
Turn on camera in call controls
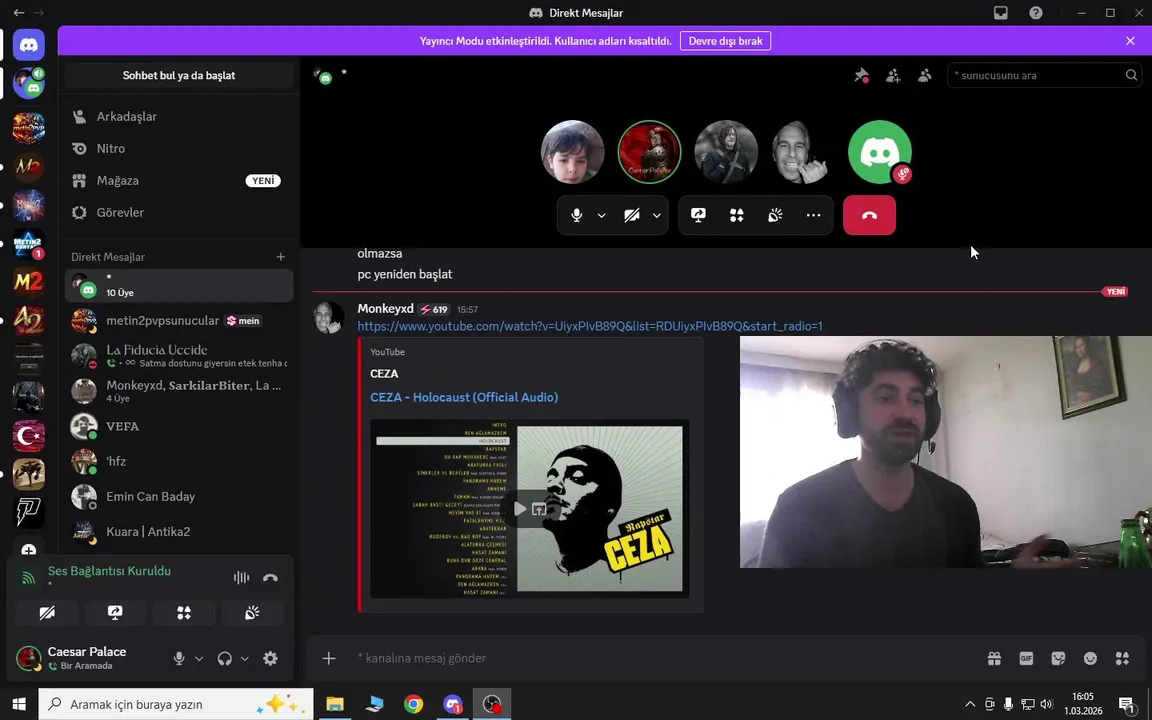pos(632,215)
